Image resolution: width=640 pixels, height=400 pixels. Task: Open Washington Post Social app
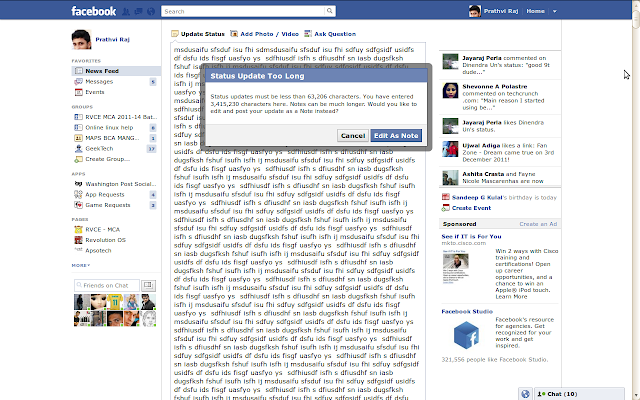tap(116, 184)
